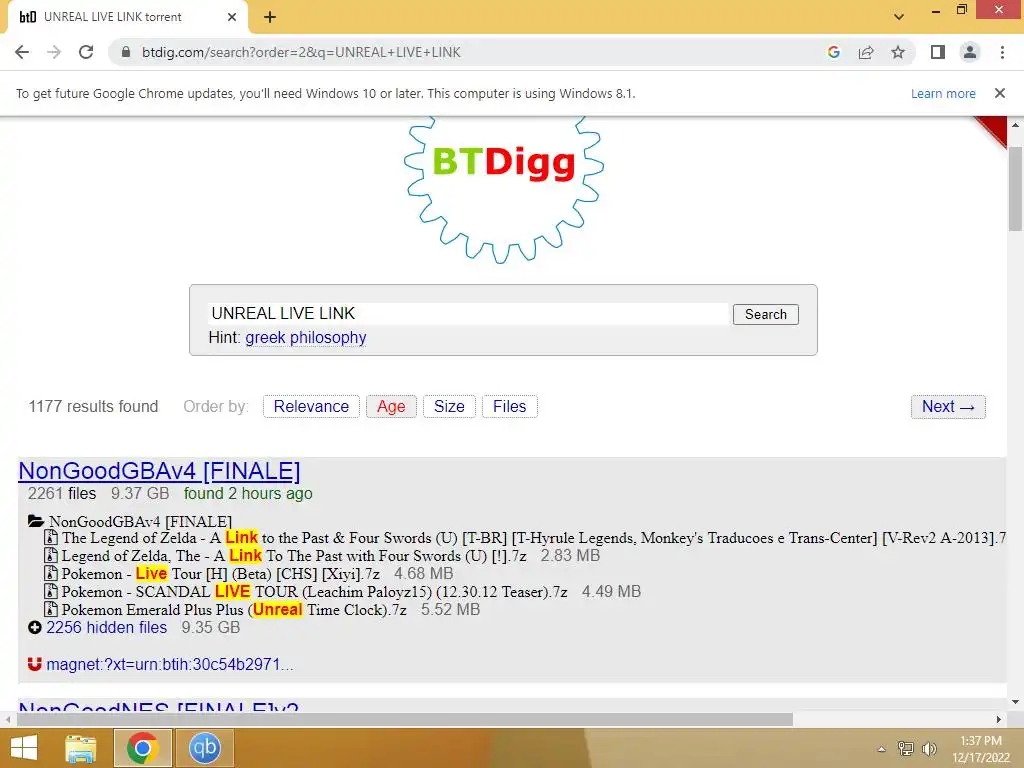1024x768 pixels.
Task: View site security lock info
Action: [126, 52]
